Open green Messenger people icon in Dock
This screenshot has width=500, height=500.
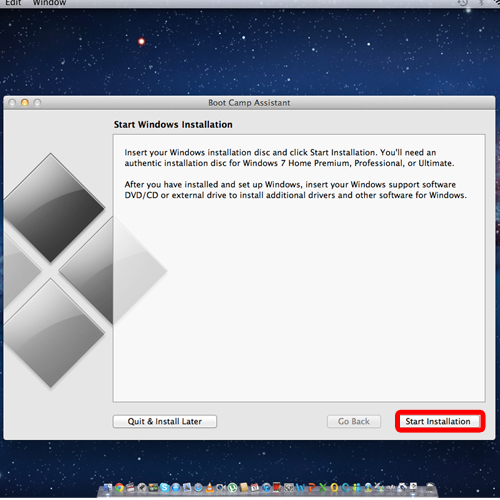coord(356,488)
